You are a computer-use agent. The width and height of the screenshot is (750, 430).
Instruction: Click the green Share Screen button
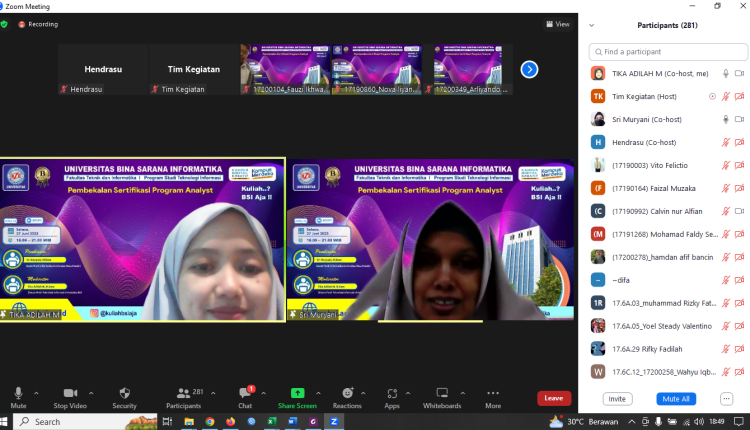point(297,398)
